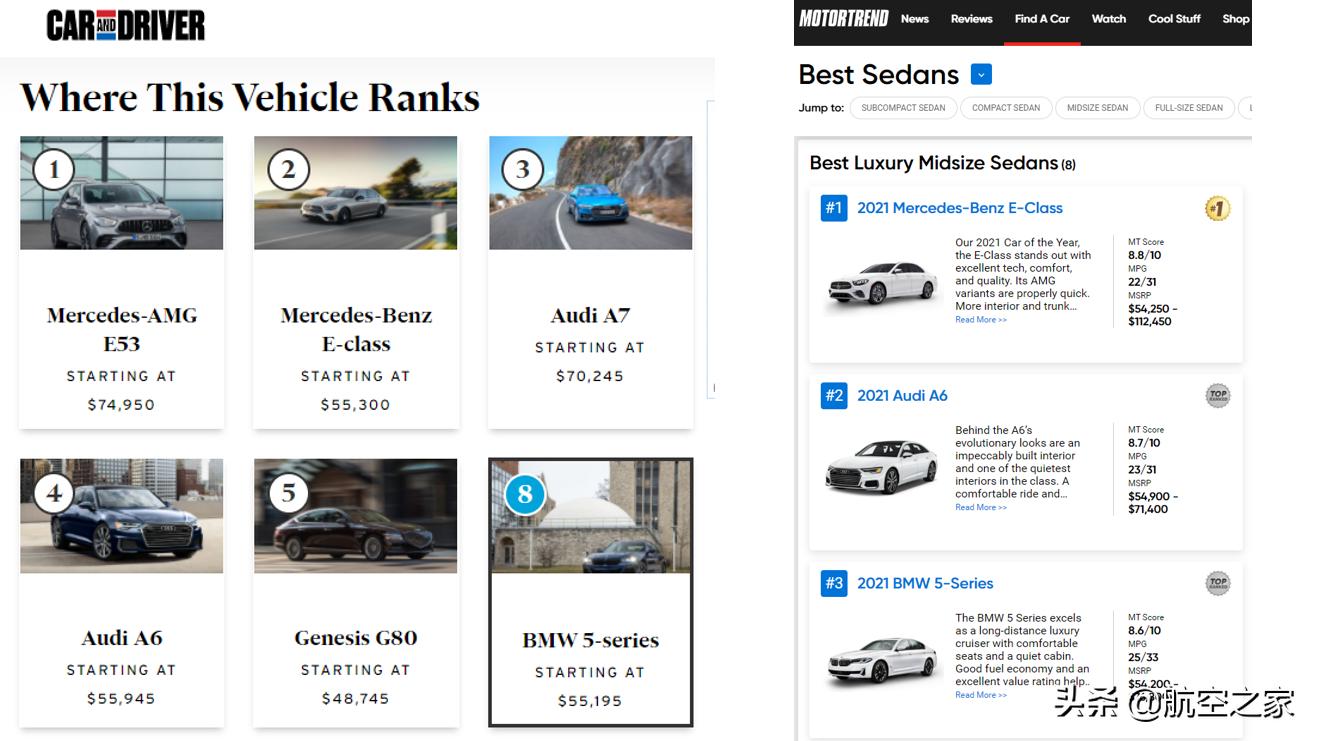Screen dimensions: 1317x741
Task: Click the Top Ranked medal on Audi A6 listing
Action: 1217,396
